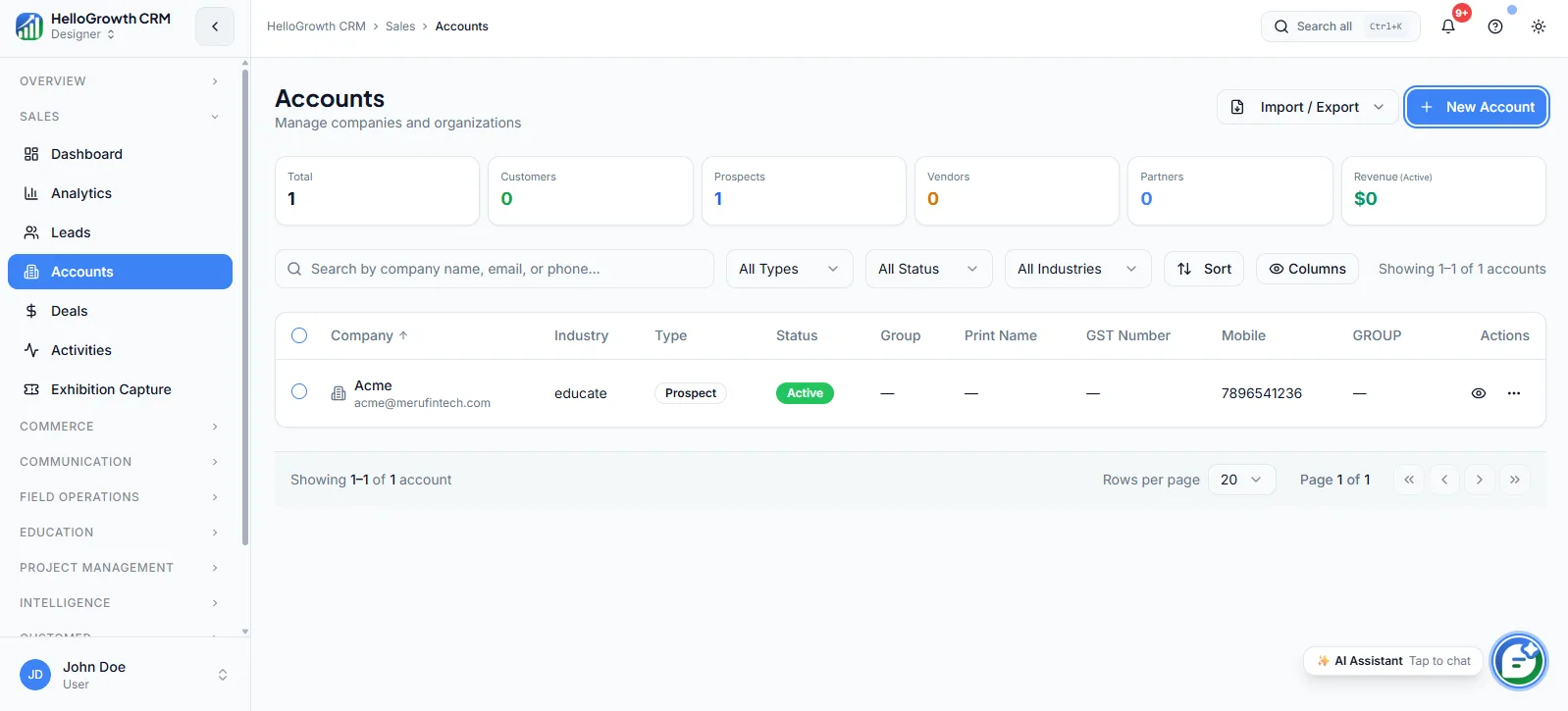
Task: Click the Leads people icon
Action: pyautogui.click(x=31, y=232)
